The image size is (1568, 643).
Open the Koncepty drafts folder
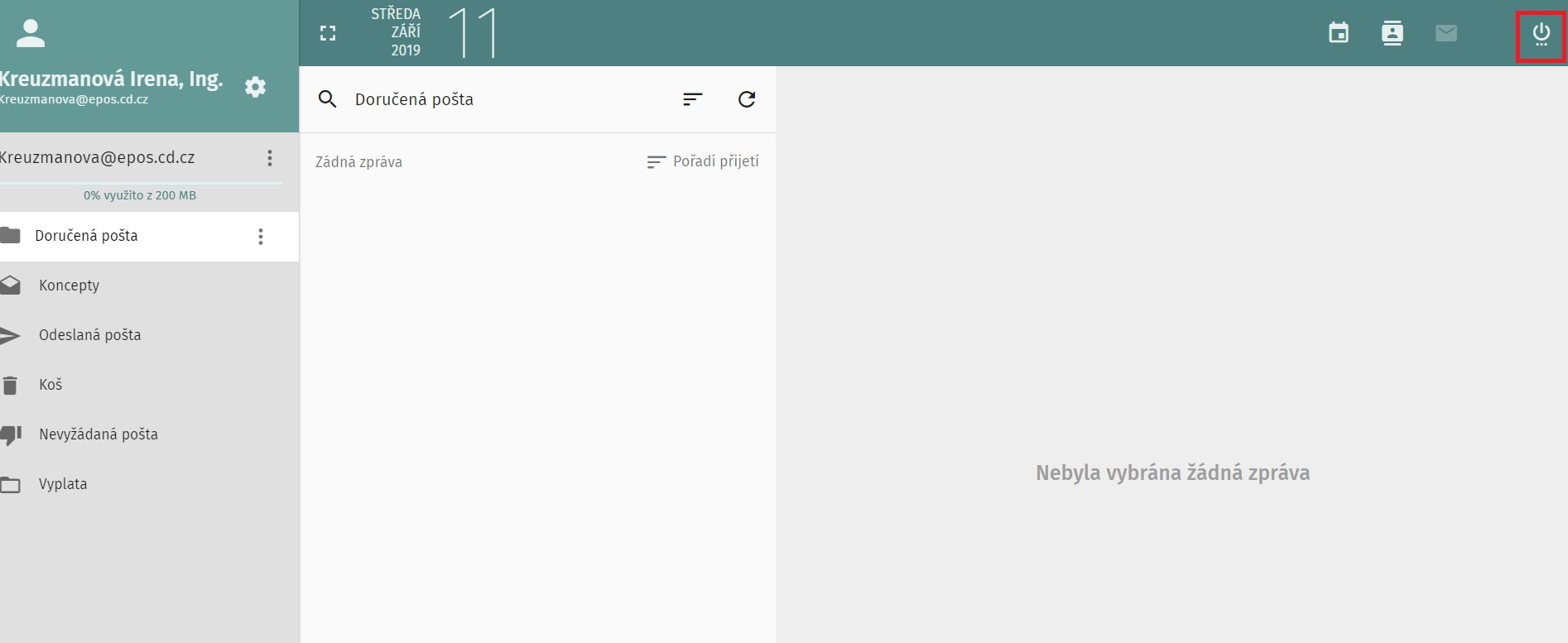pos(149,286)
